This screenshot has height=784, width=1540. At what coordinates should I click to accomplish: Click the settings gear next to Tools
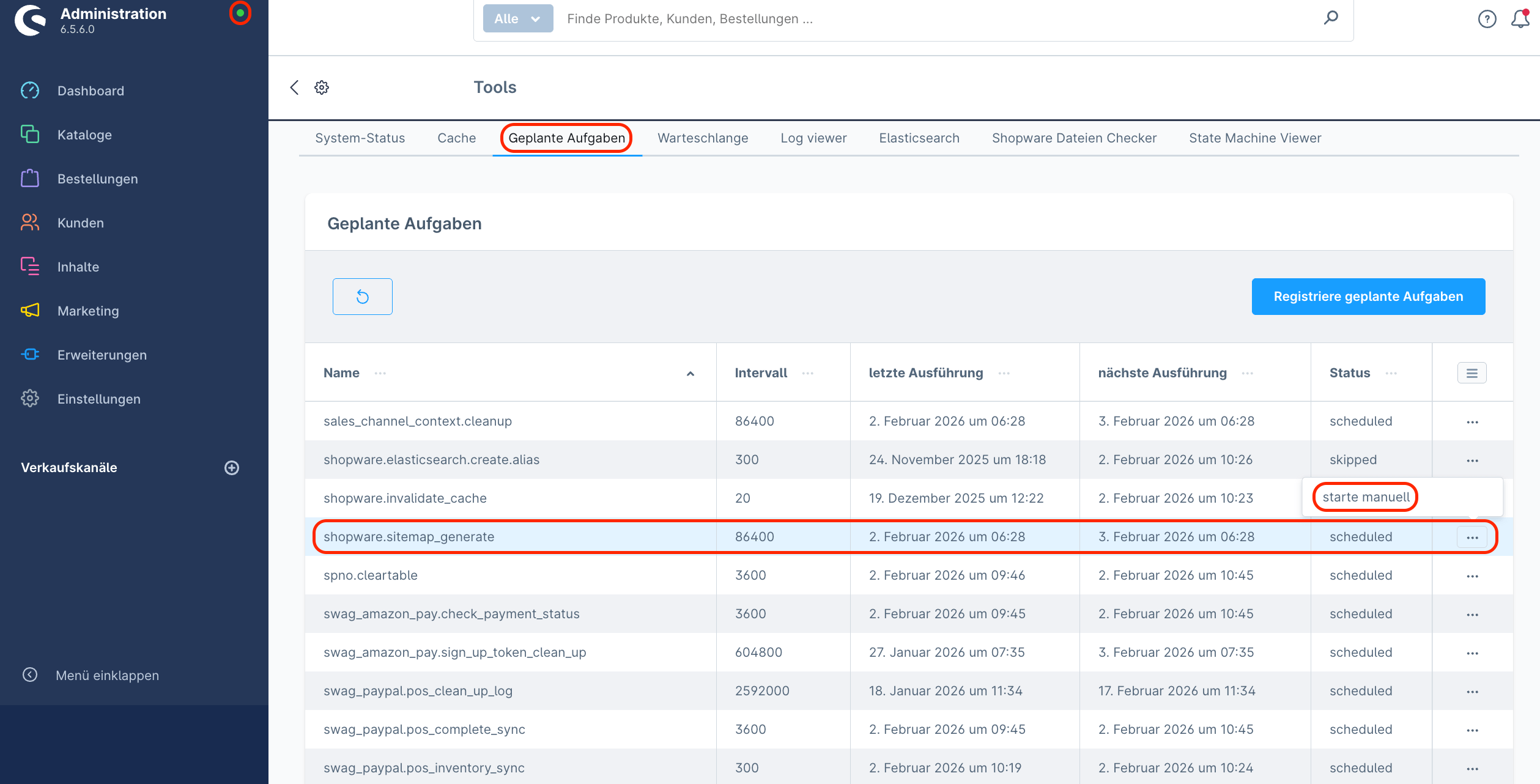(x=322, y=87)
